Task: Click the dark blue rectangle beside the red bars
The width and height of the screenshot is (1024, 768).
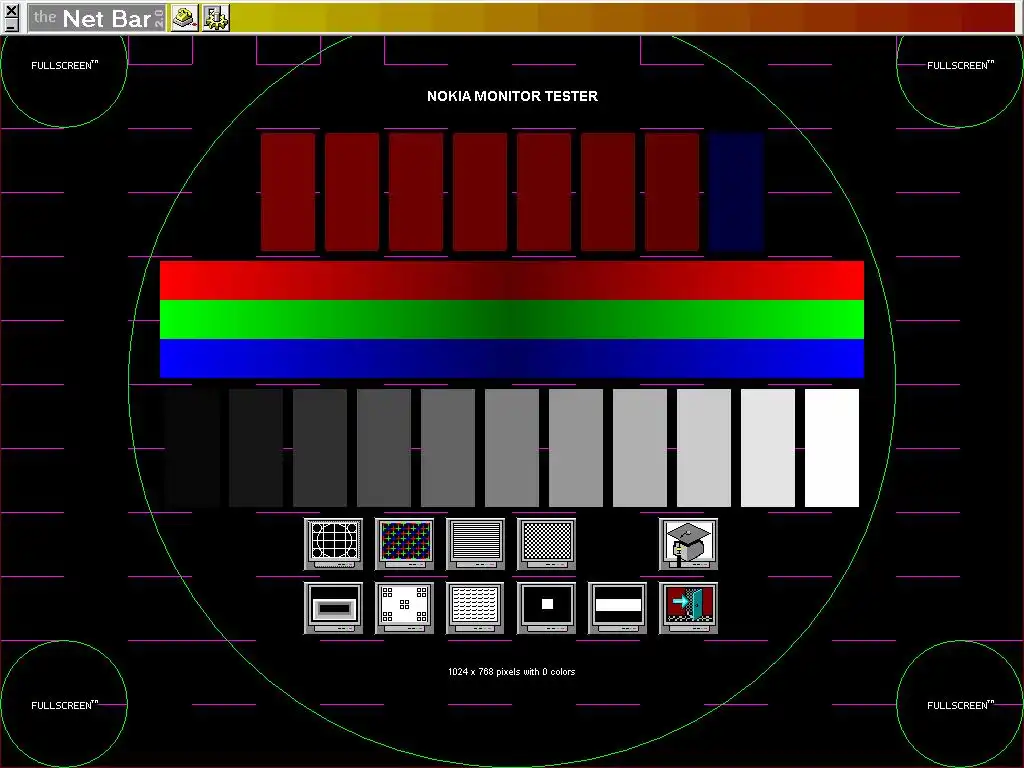Action: pos(736,192)
